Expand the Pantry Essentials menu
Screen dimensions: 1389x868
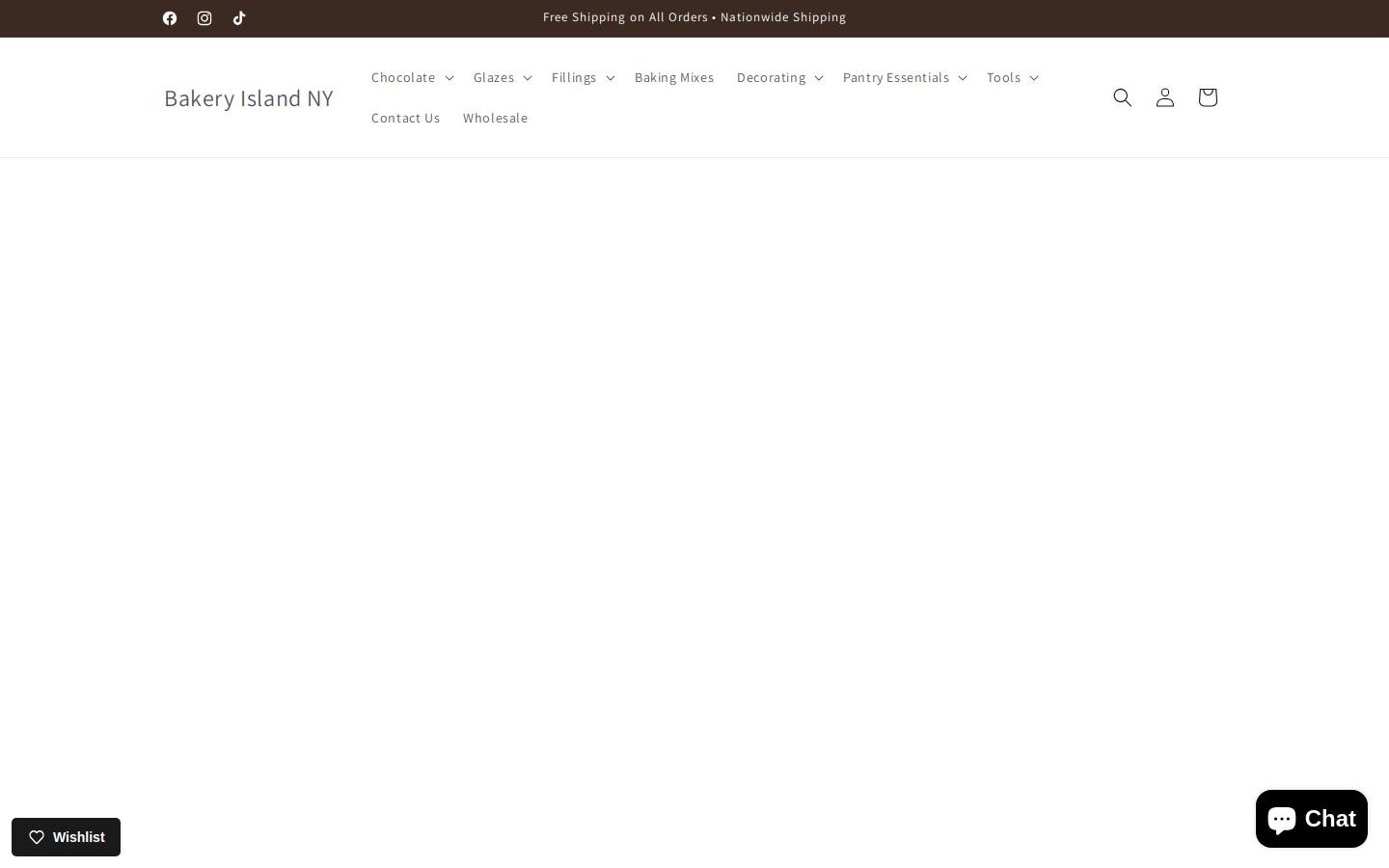tap(905, 77)
